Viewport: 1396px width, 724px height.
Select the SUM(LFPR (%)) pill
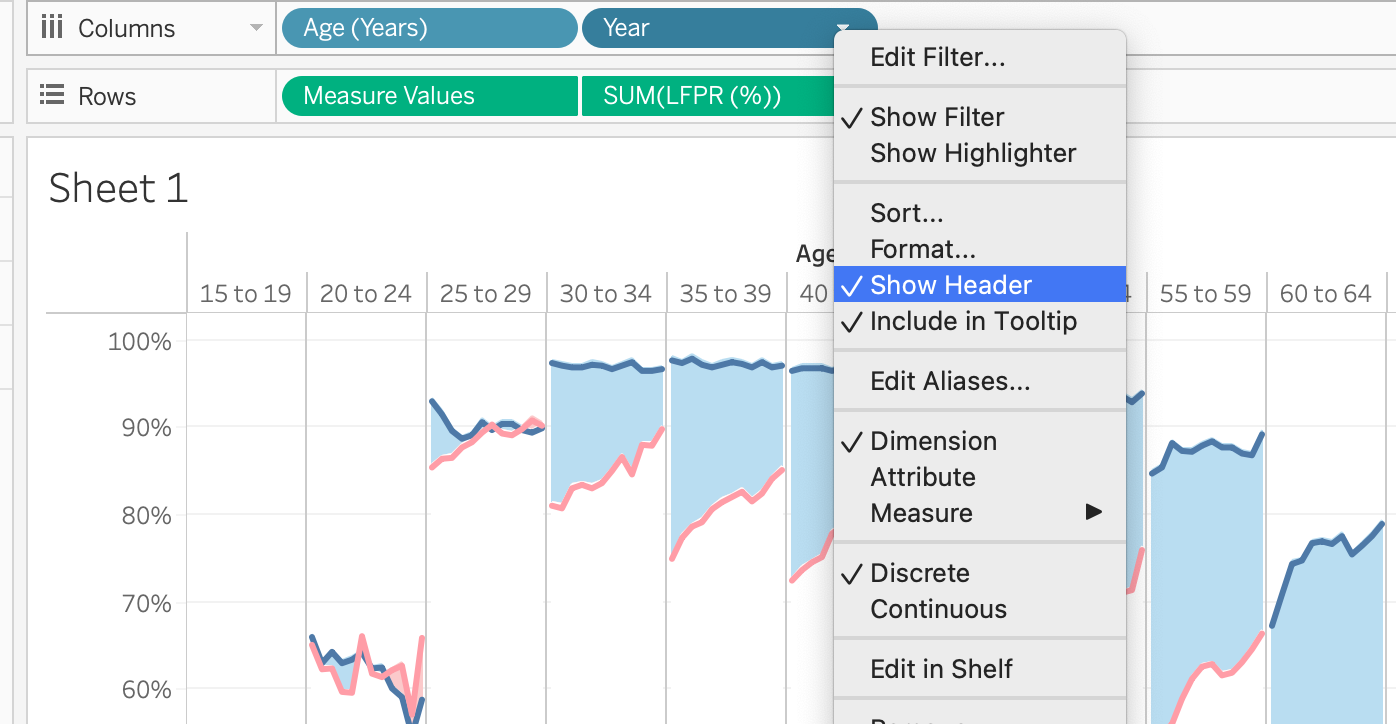tap(704, 96)
